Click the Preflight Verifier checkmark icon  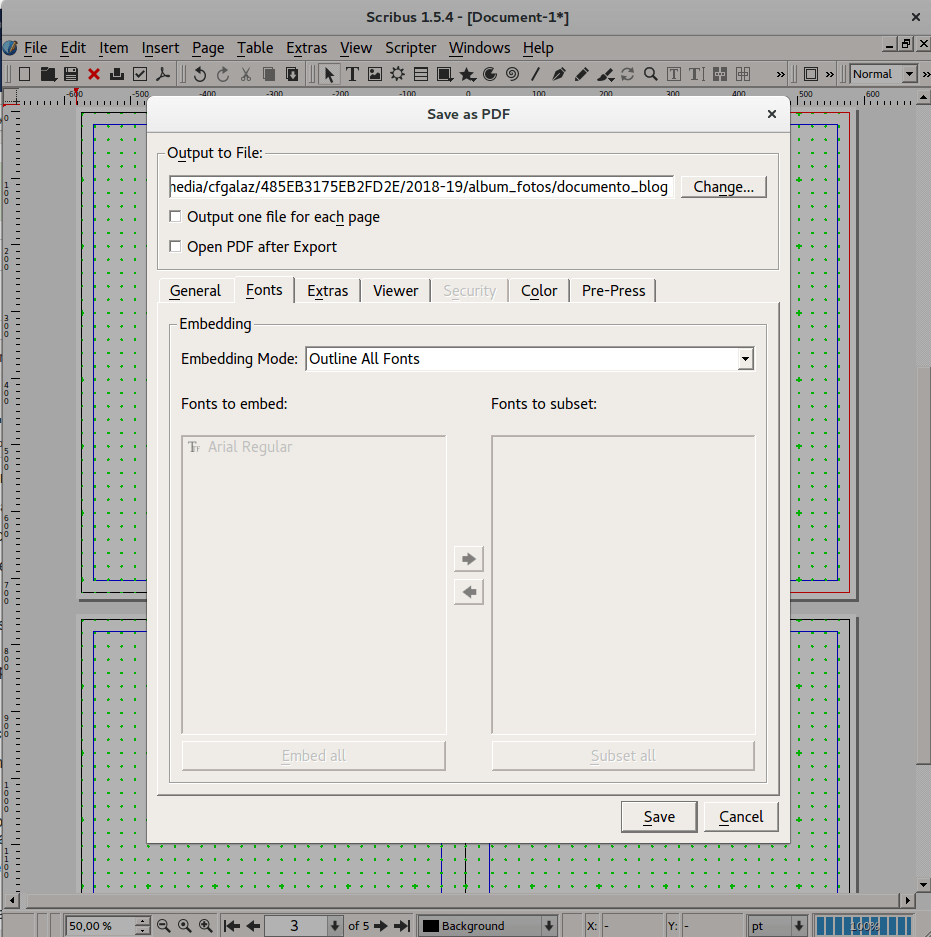[x=140, y=74]
